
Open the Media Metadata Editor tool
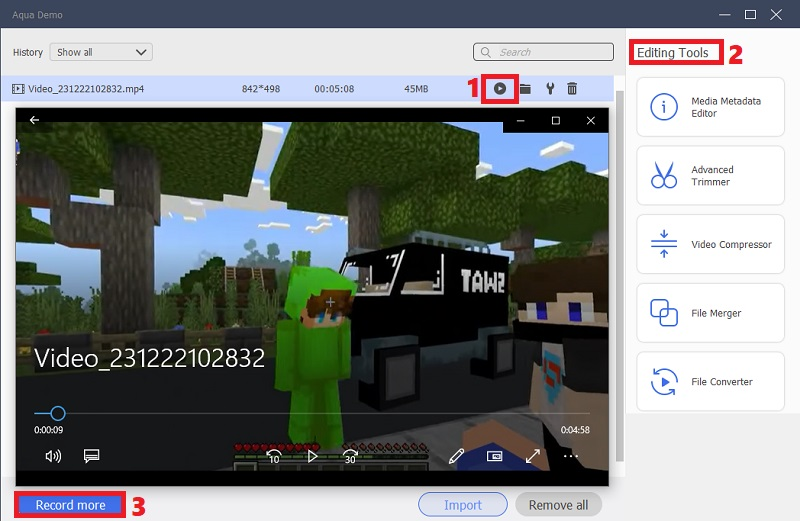coord(710,107)
